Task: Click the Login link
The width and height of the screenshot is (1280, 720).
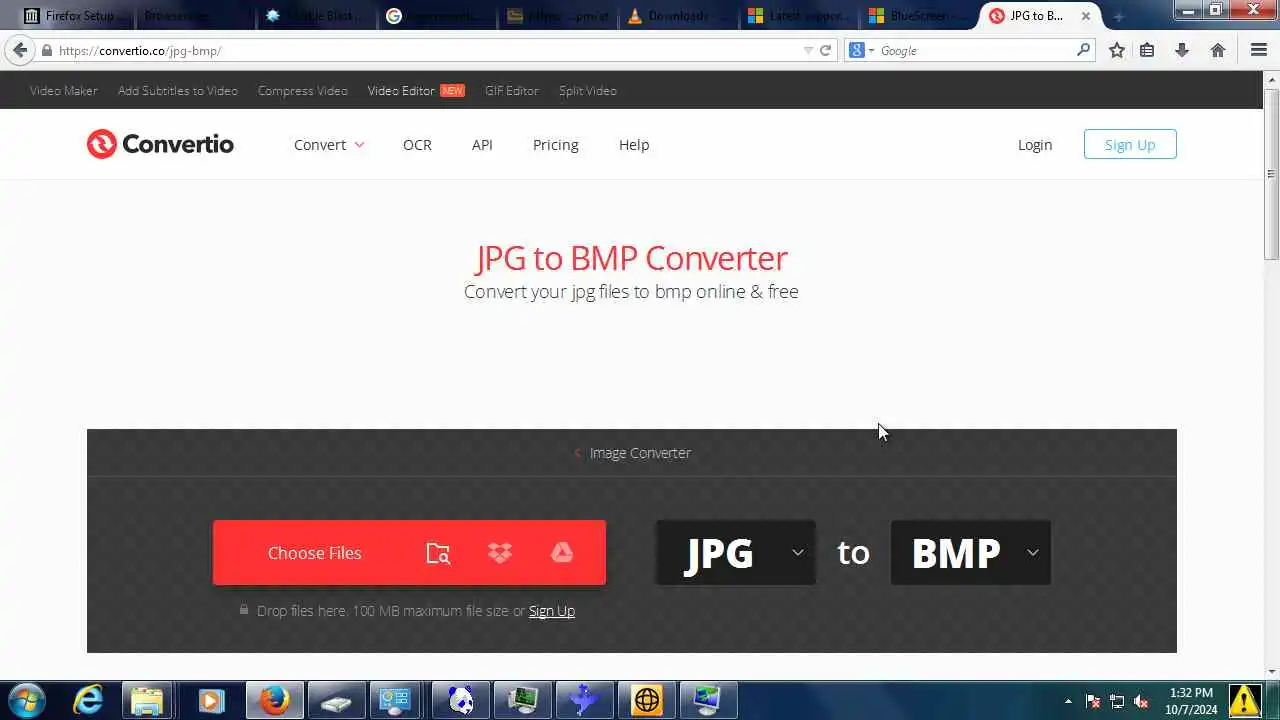Action: point(1035,145)
